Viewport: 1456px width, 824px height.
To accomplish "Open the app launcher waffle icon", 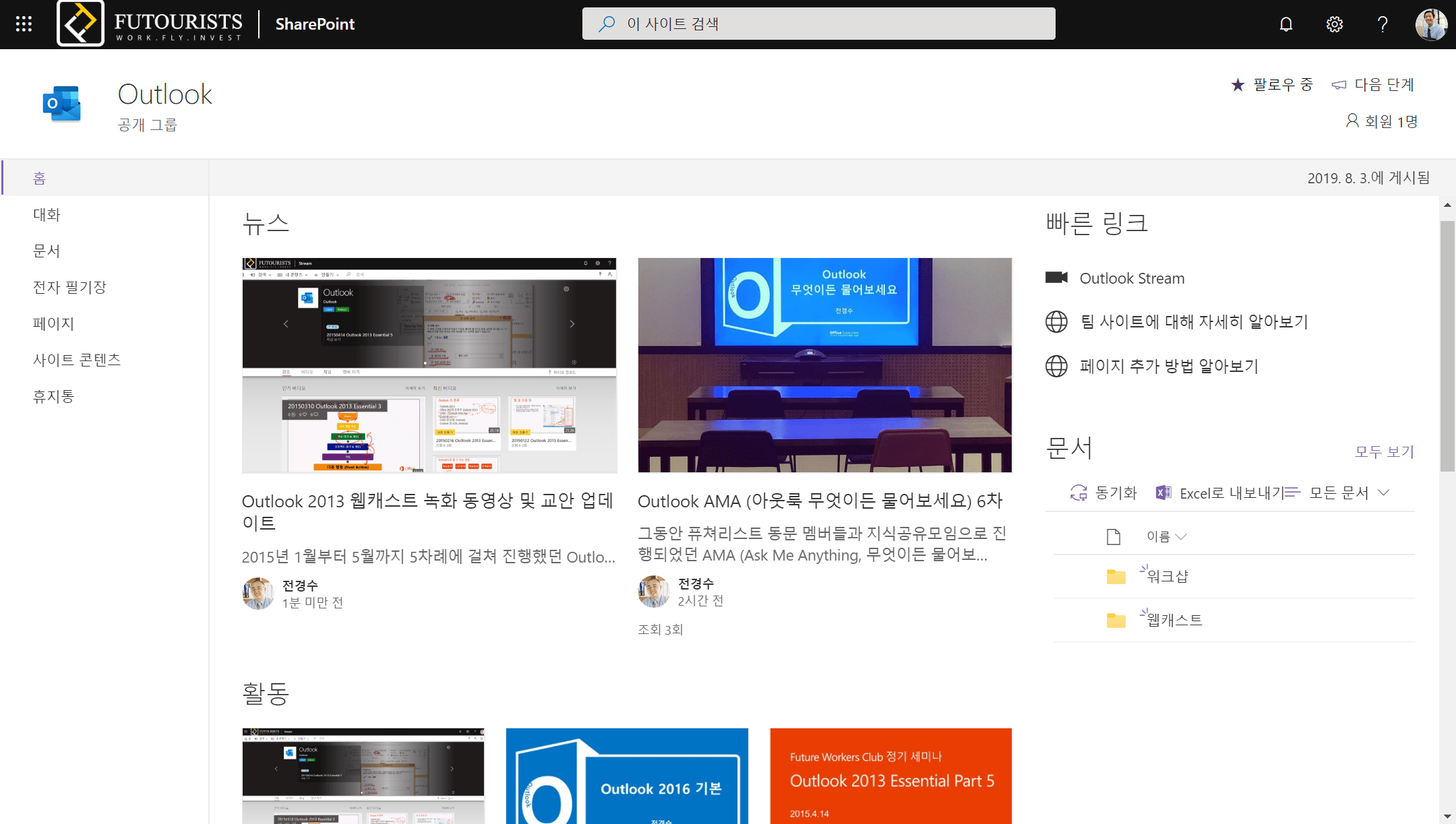I will [24, 24].
